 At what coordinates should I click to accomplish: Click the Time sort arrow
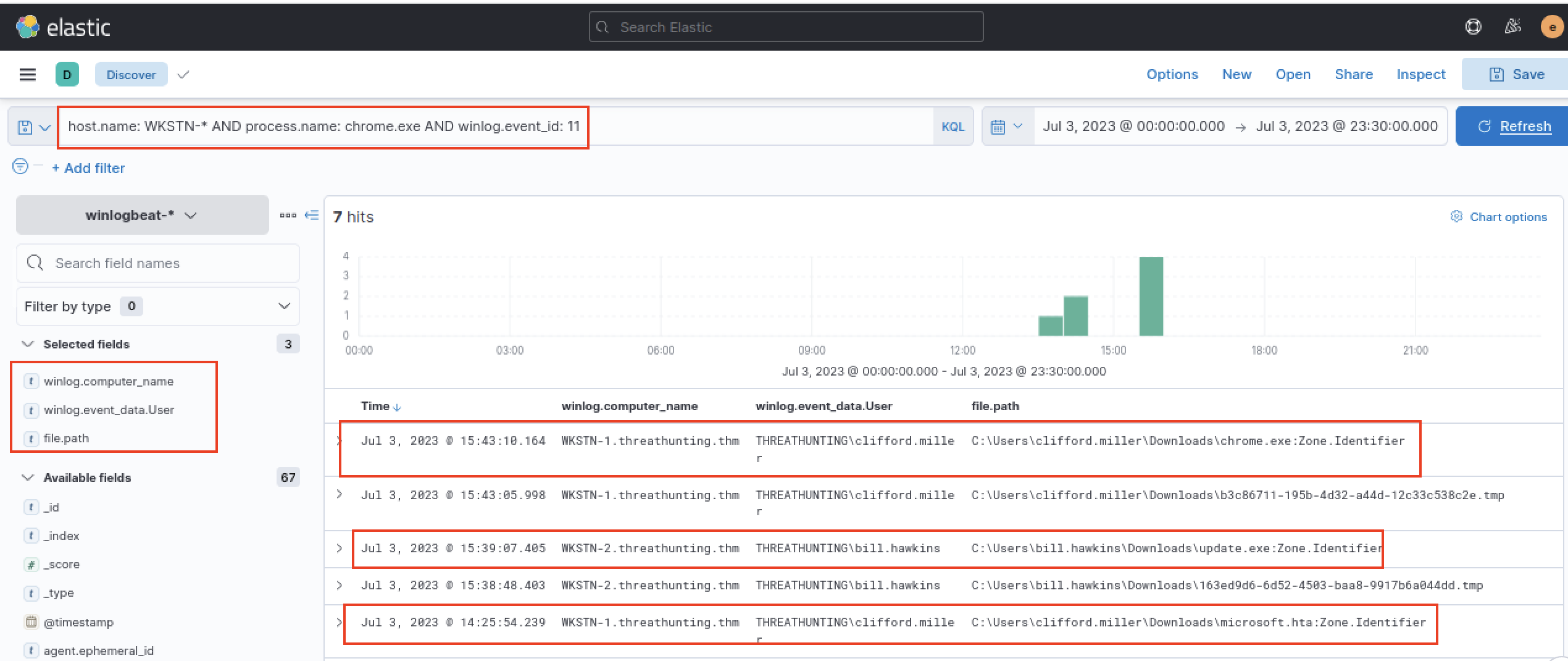[x=397, y=407]
